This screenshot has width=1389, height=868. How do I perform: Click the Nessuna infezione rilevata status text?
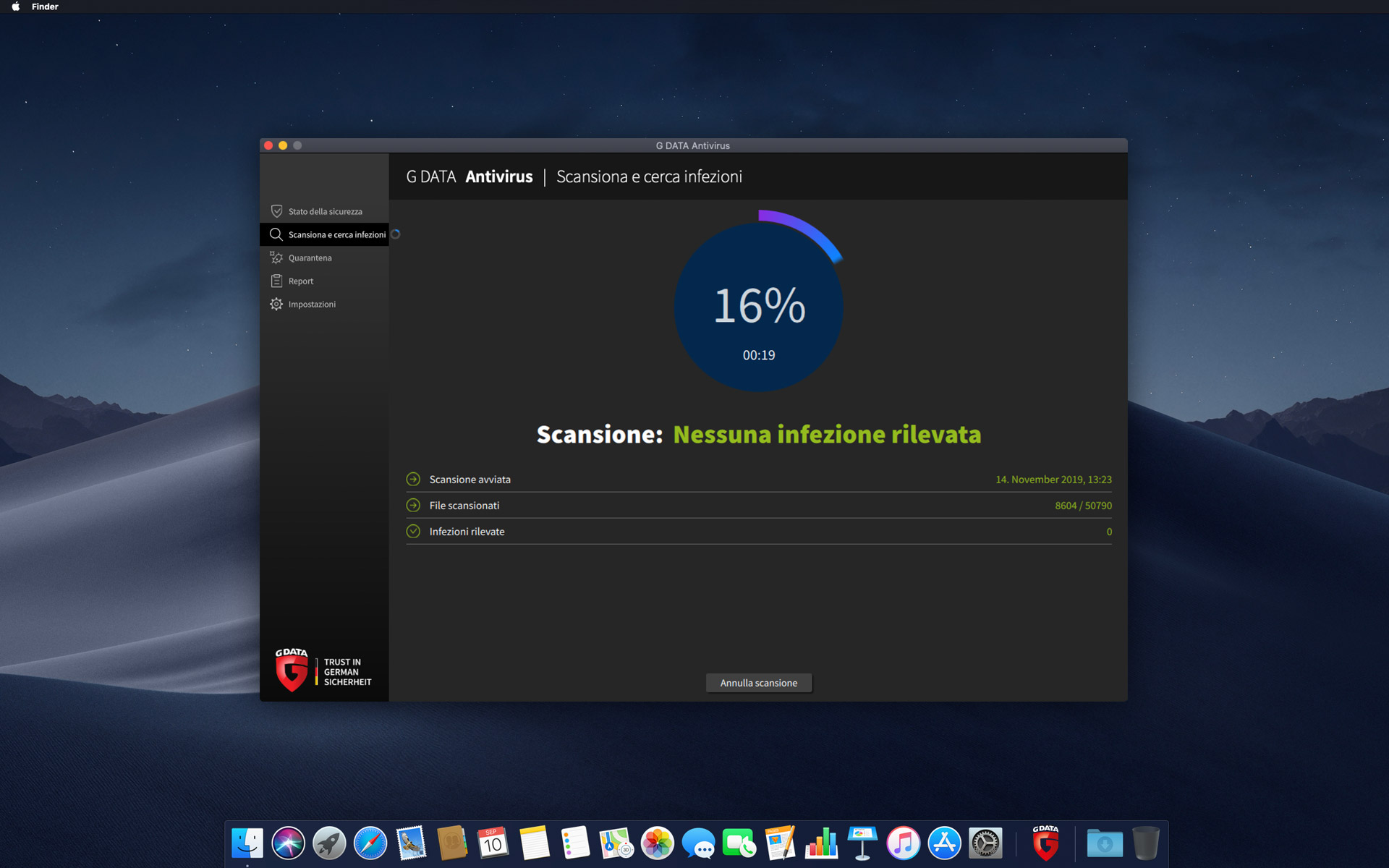pyautogui.click(x=827, y=434)
